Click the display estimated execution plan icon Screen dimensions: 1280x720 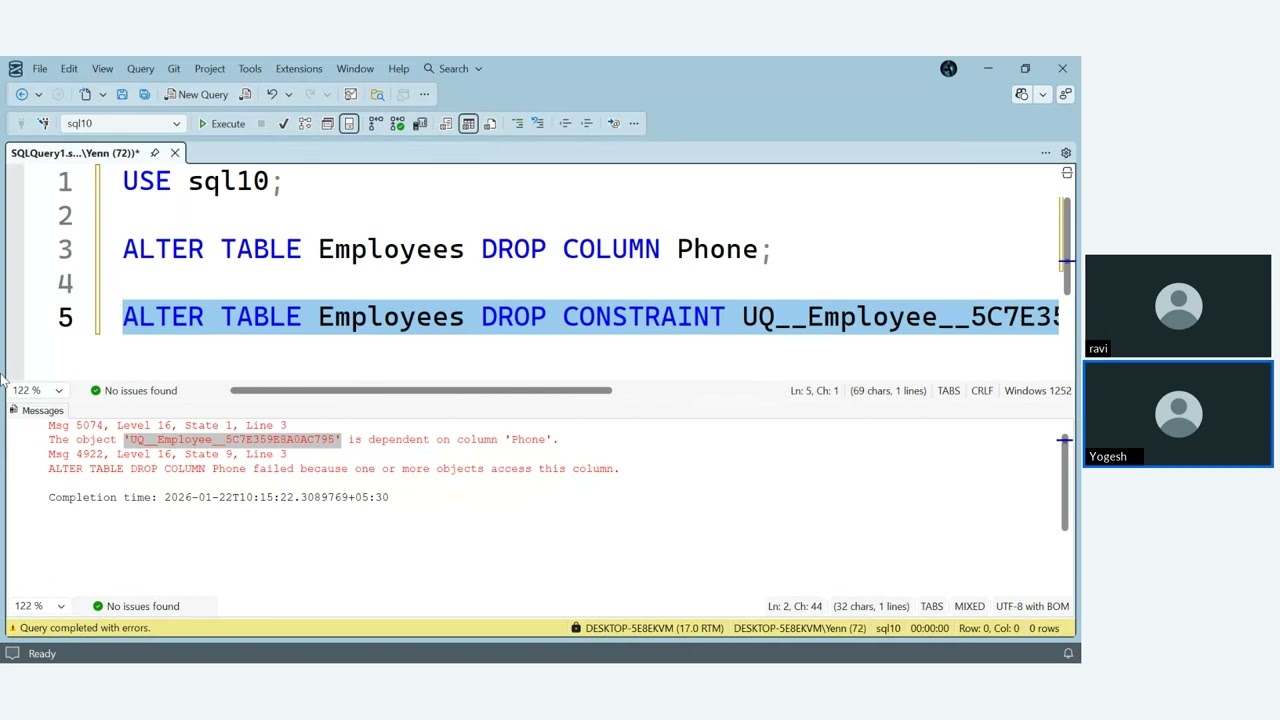click(x=305, y=123)
